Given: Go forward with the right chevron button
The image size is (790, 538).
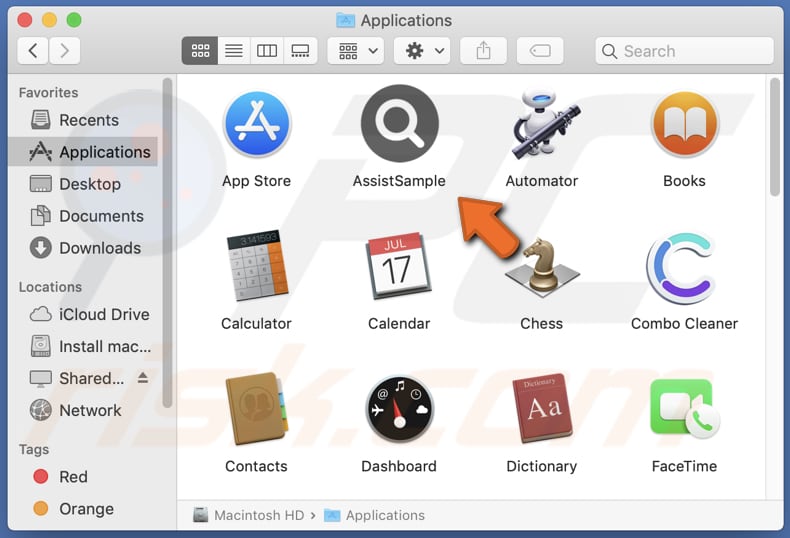Looking at the screenshot, I should (x=64, y=50).
